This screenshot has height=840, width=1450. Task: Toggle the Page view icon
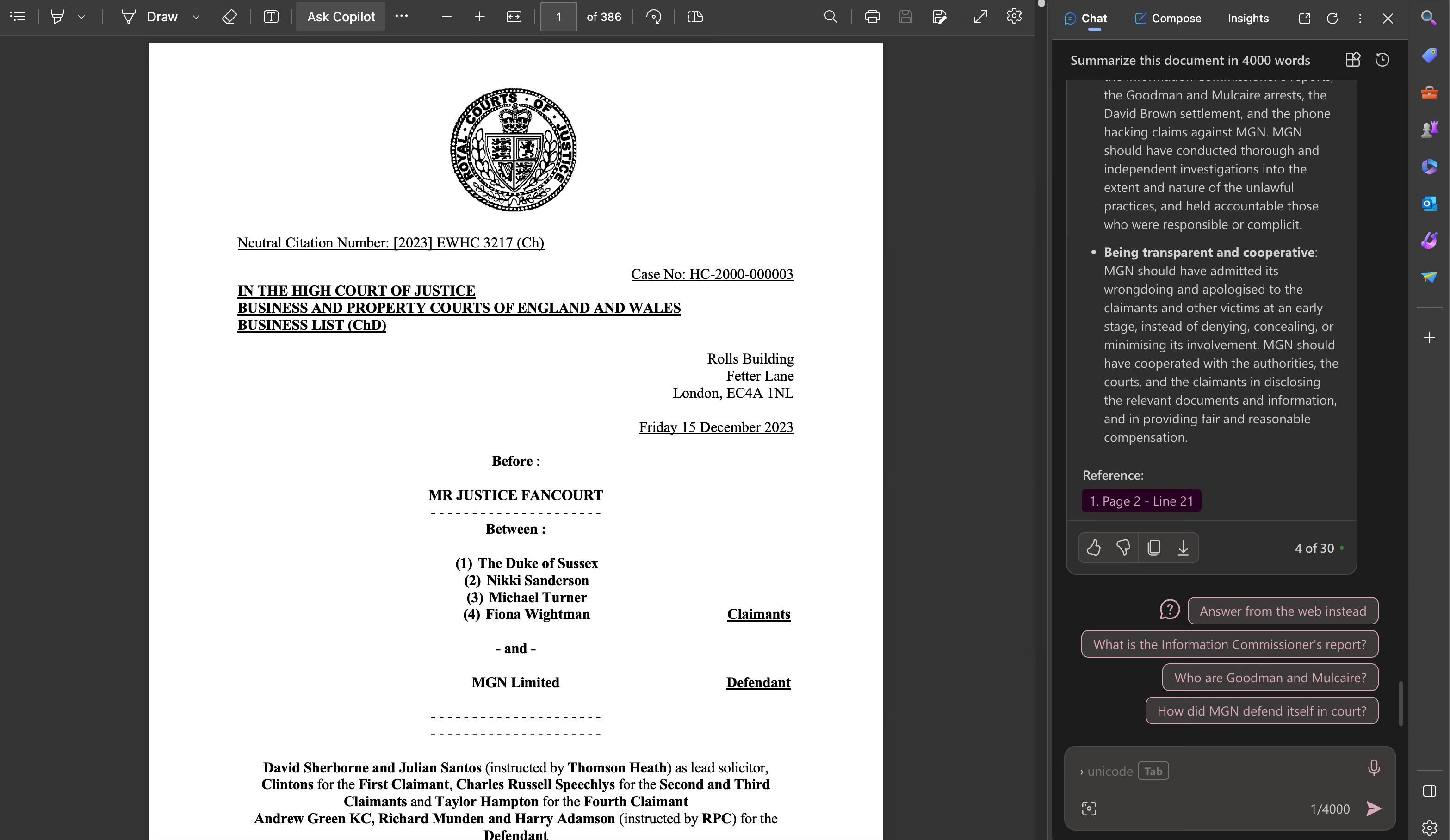tap(695, 17)
